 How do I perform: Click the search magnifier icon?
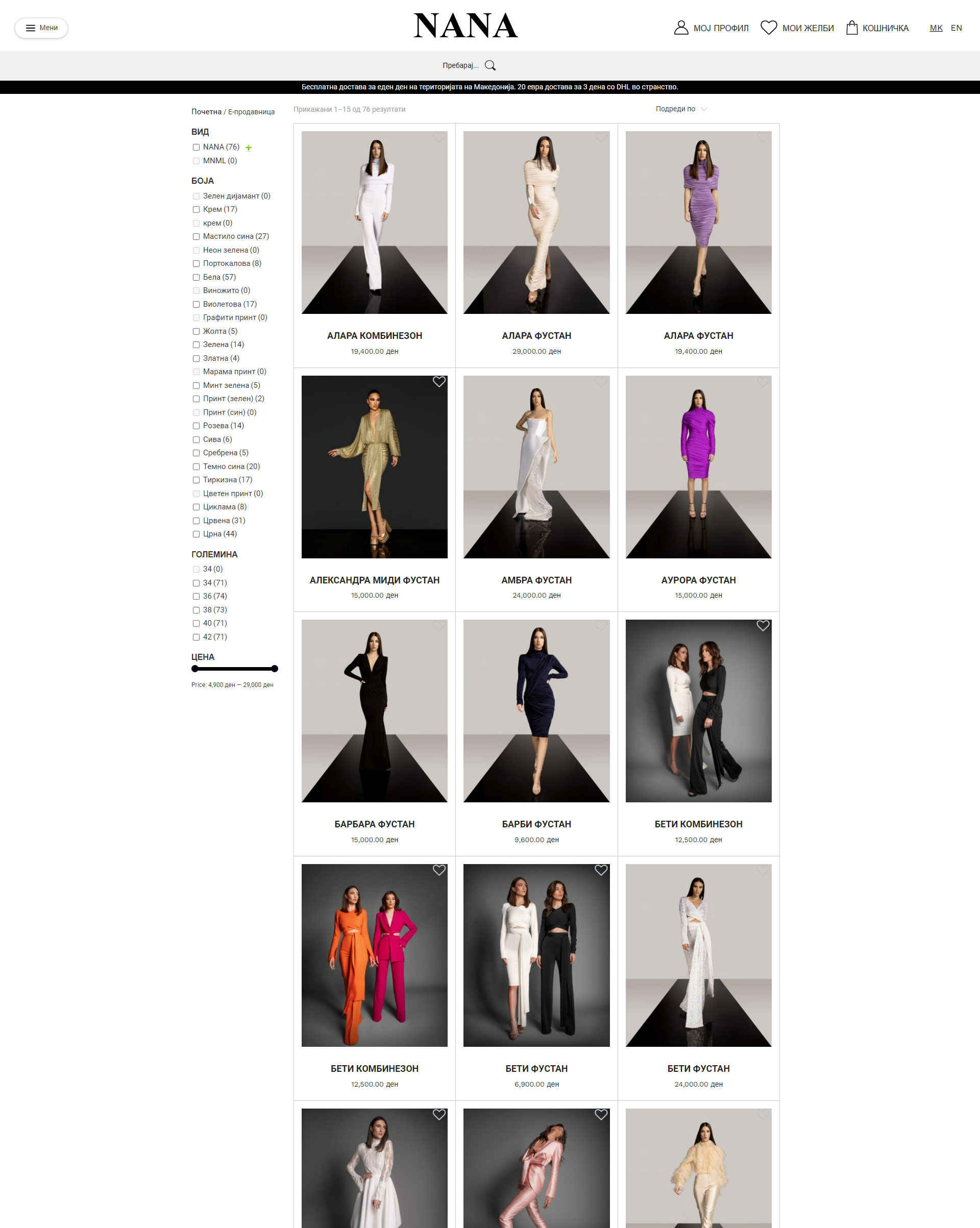(490, 65)
